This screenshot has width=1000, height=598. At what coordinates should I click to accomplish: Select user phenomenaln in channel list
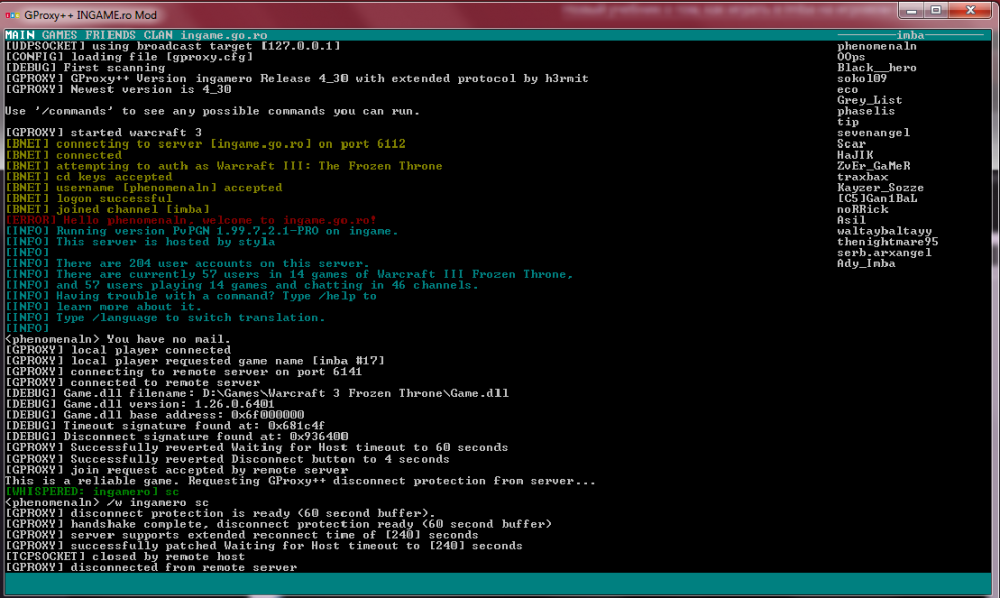point(876,46)
